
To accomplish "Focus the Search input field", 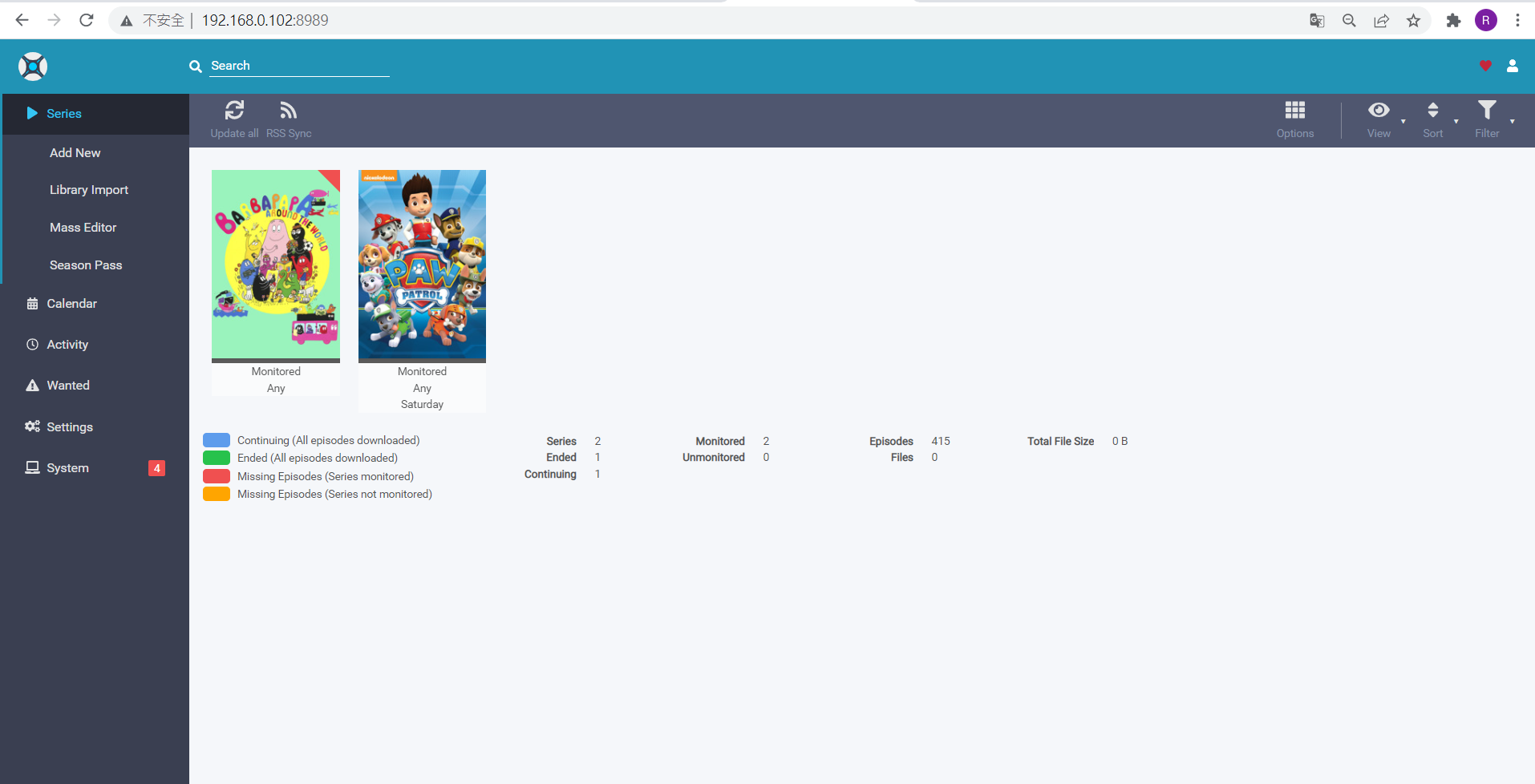I will 299,66.
